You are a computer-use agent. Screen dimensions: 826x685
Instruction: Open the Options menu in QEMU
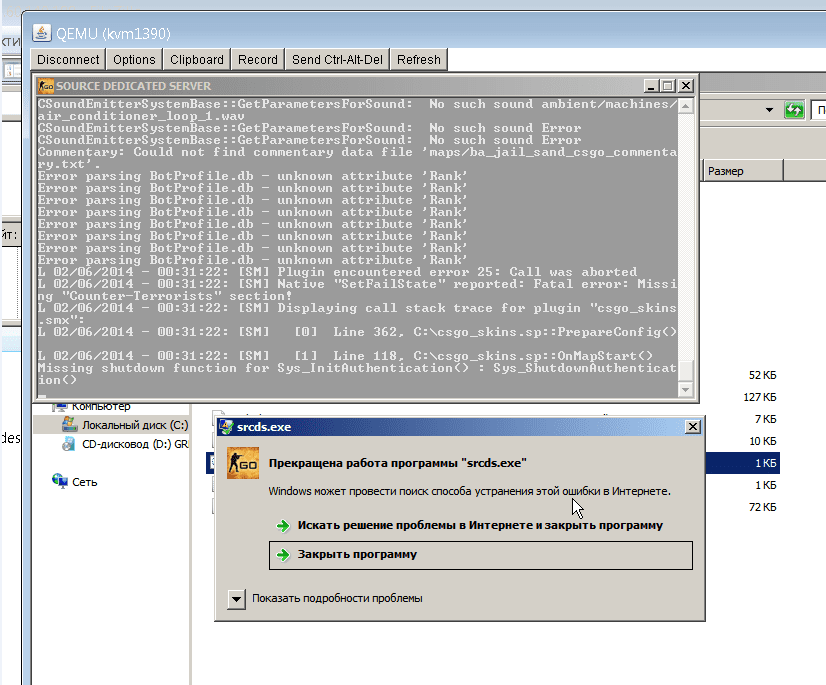pos(134,60)
